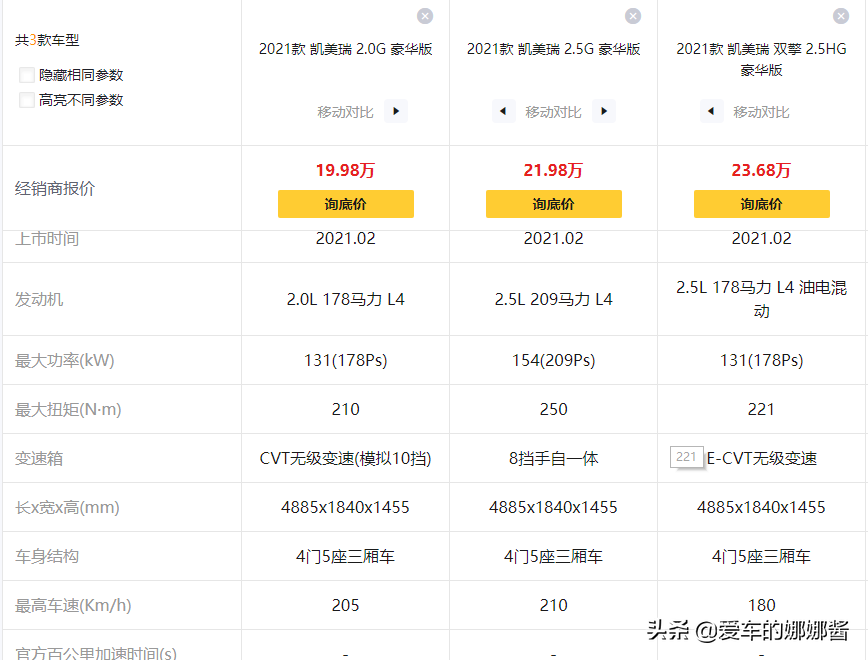Image resolution: width=868 pixels, height=660 pixels.
Task: Click the 19.98万 dealer price
Action: click(345, 170)
